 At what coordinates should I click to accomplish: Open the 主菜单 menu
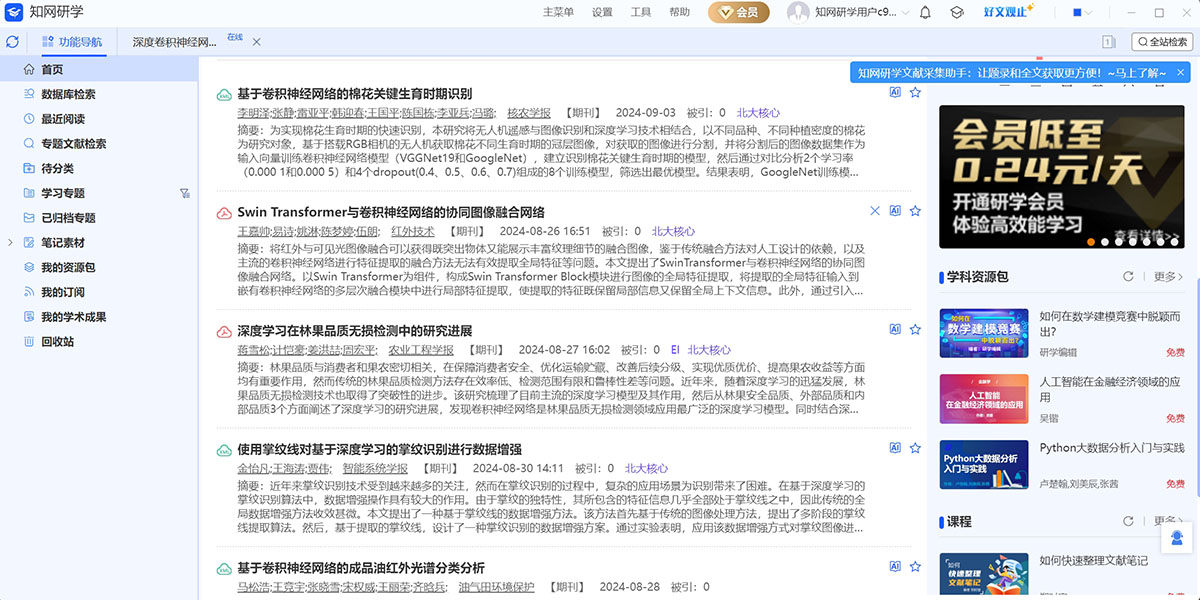[x=558, y=13]
